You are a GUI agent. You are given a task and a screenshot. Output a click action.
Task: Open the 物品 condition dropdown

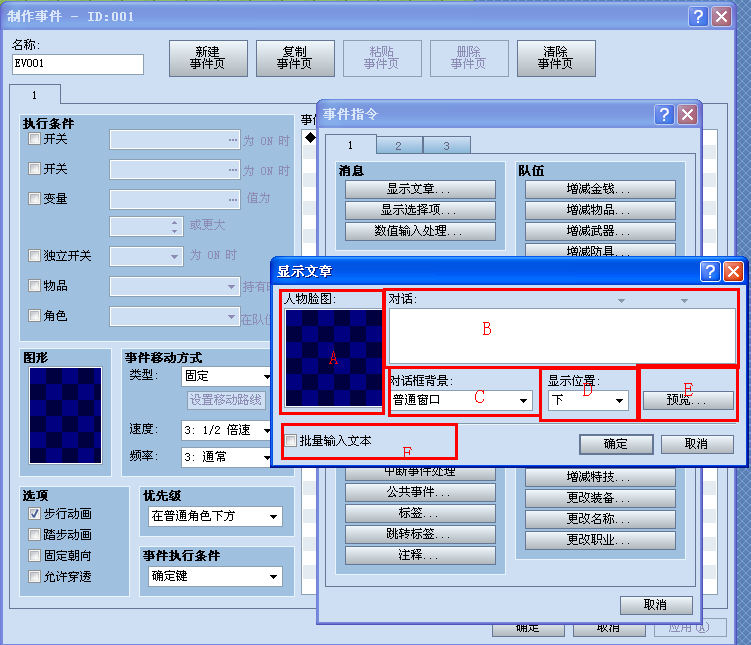coord(175,286)
